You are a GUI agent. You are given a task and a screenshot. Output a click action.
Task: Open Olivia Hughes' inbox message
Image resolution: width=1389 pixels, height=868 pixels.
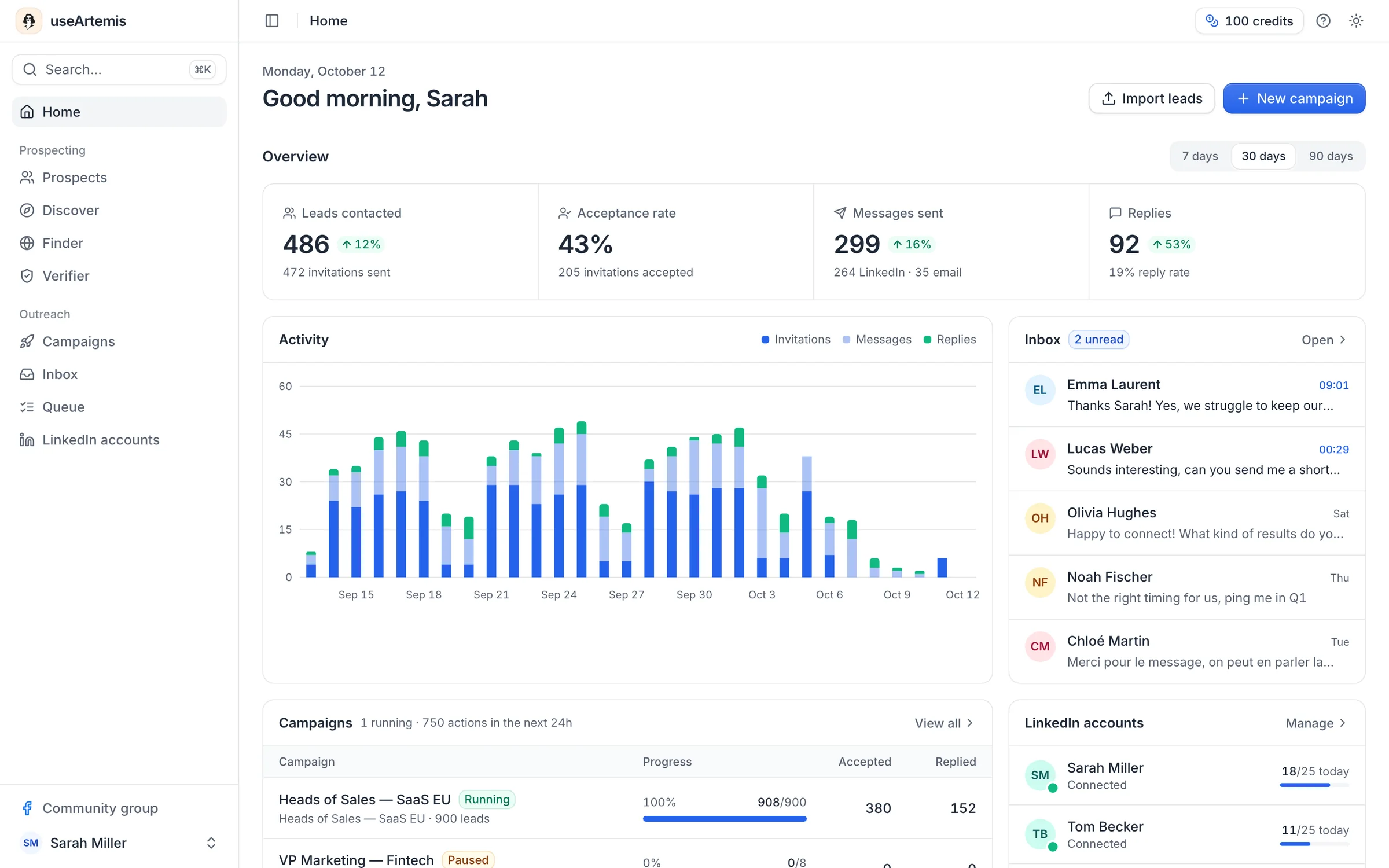coord(1186,523)
